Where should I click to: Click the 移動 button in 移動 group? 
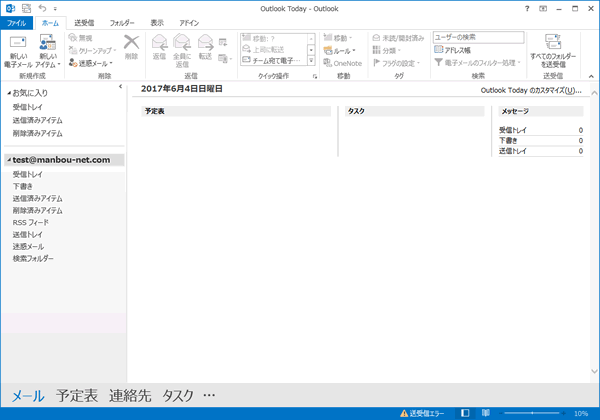pos(338,37)
